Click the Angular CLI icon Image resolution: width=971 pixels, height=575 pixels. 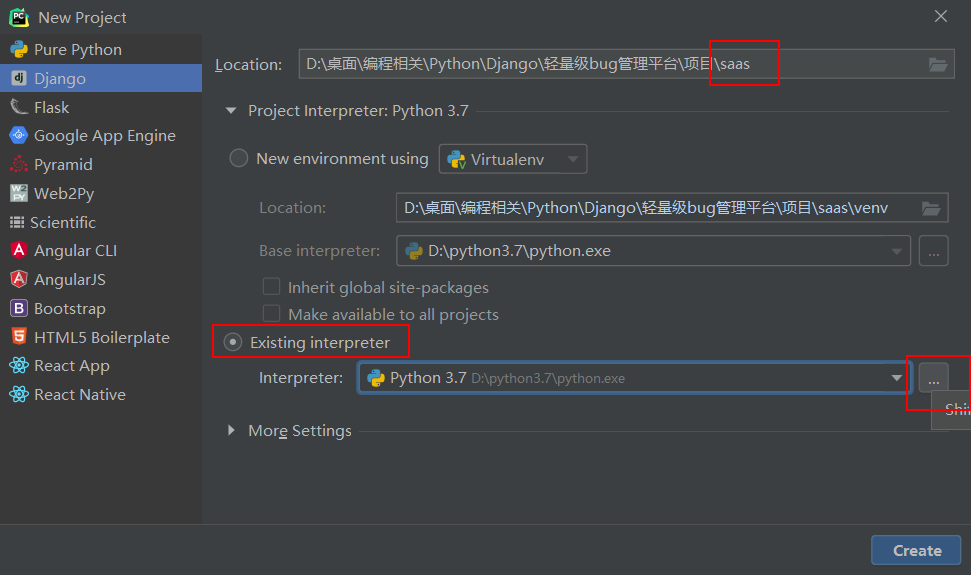(x=19, y=250)
